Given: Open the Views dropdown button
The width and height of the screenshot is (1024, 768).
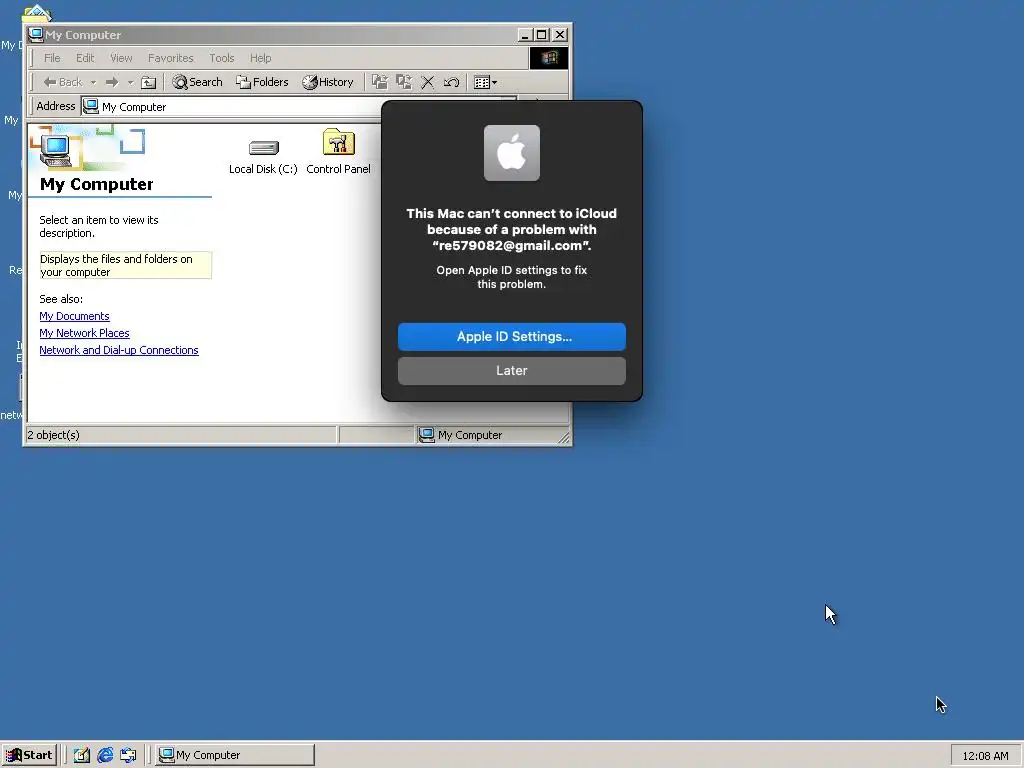Looking at the screenshot, I should (x=485, y=82).
